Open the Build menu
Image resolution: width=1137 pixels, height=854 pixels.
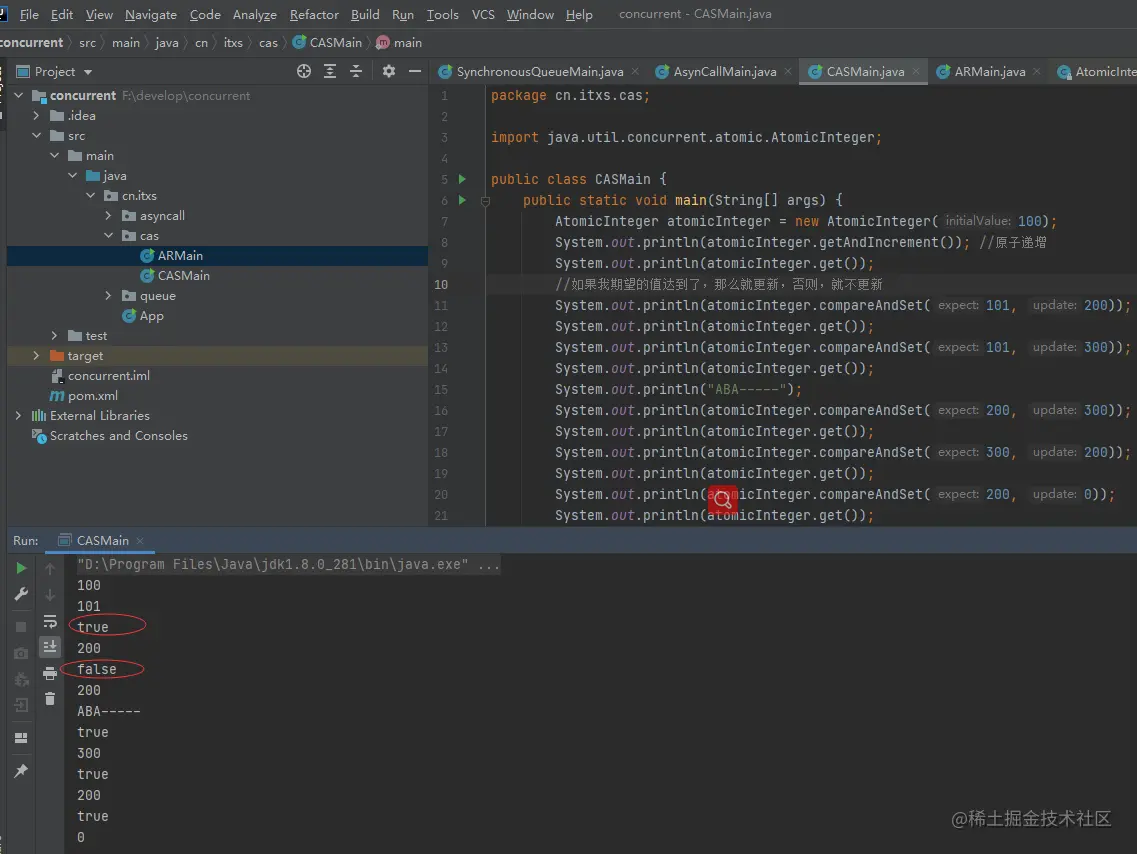coord(365,14)
